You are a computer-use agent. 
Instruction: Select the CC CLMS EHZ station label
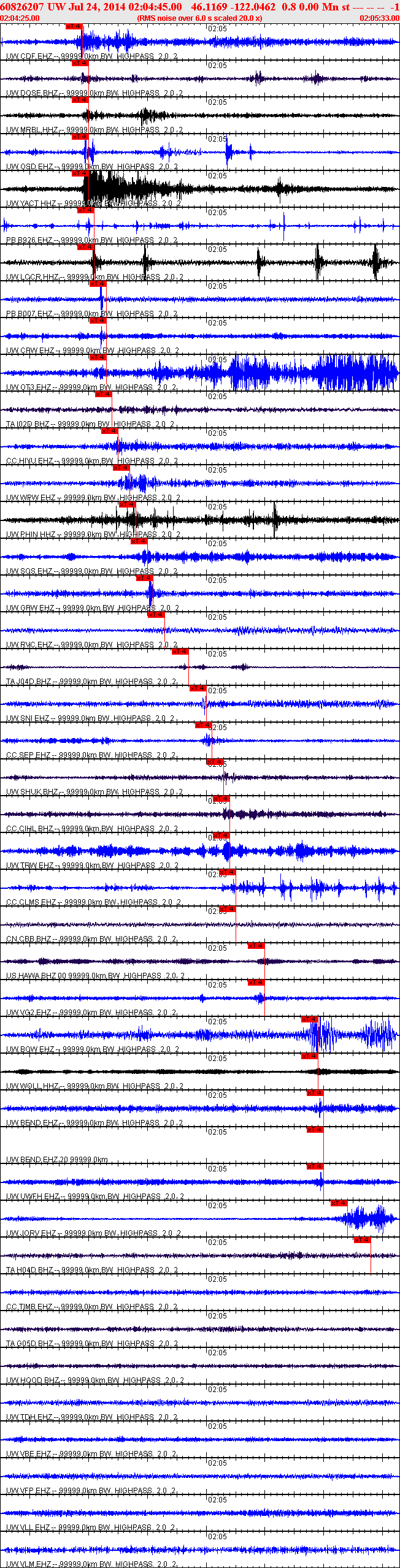click(93, 902)
